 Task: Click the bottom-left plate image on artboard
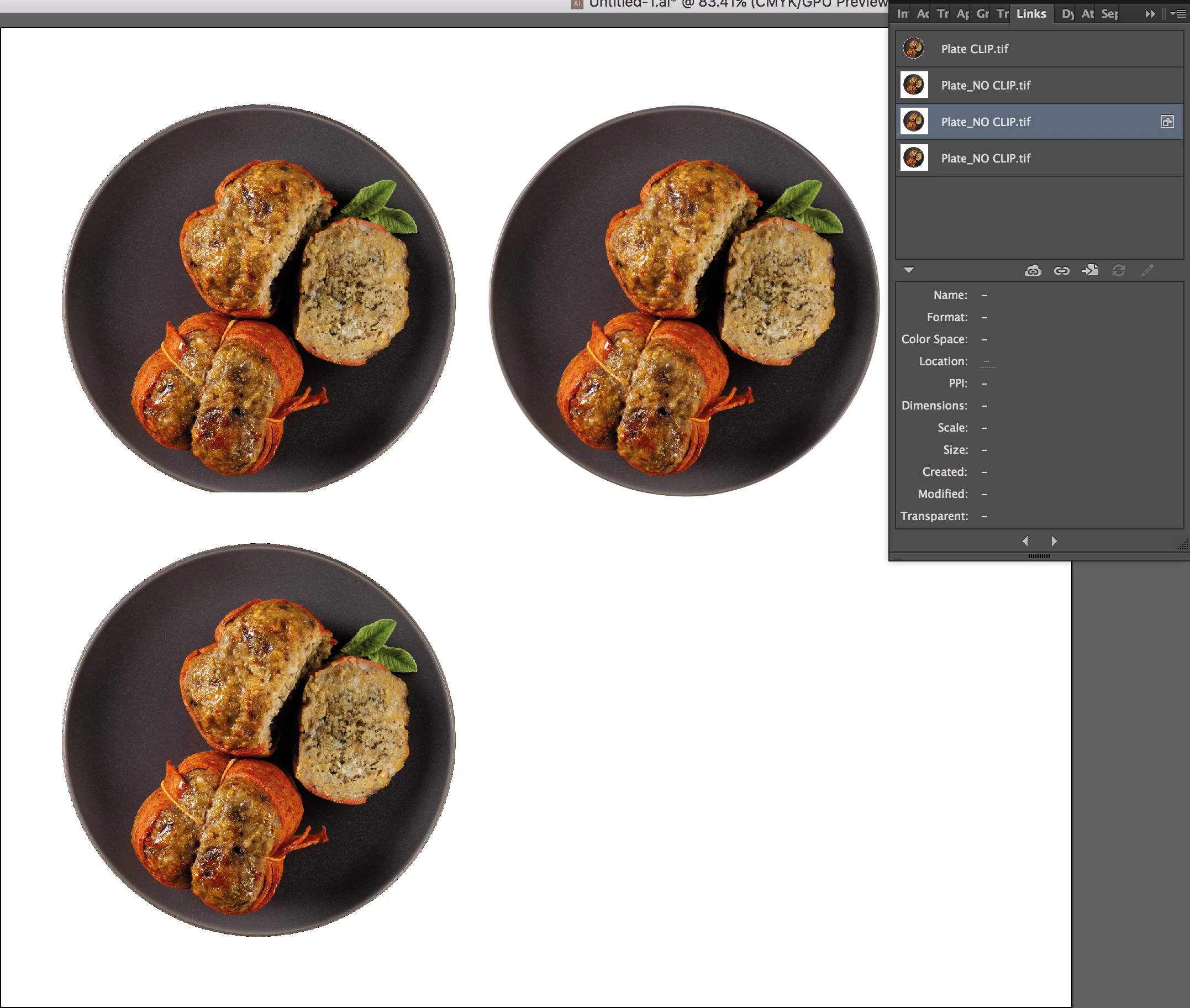coord(258,739)
